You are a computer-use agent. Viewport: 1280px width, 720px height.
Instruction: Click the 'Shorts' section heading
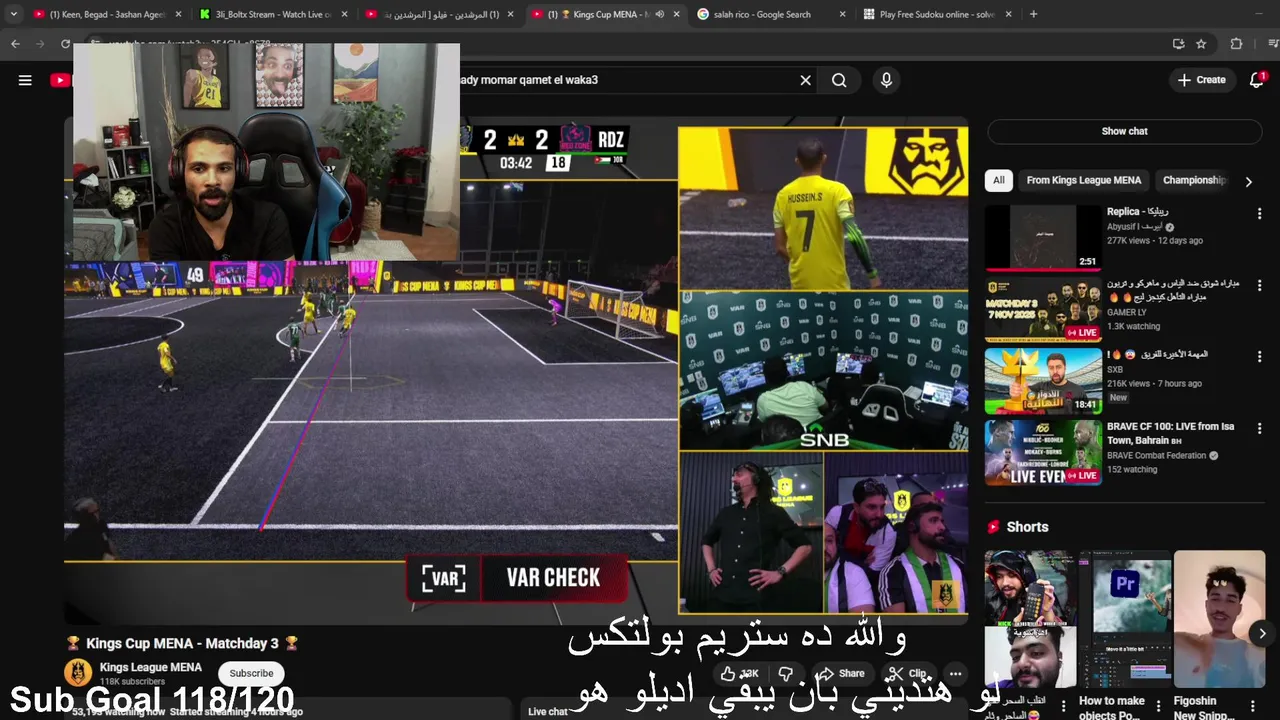pyautogui.click(x=1027, y=527)
